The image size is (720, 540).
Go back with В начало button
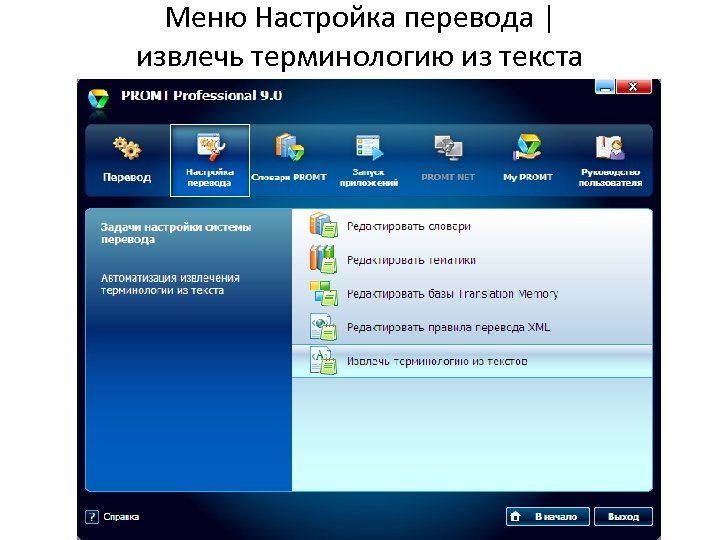click(x=548, y=517)
